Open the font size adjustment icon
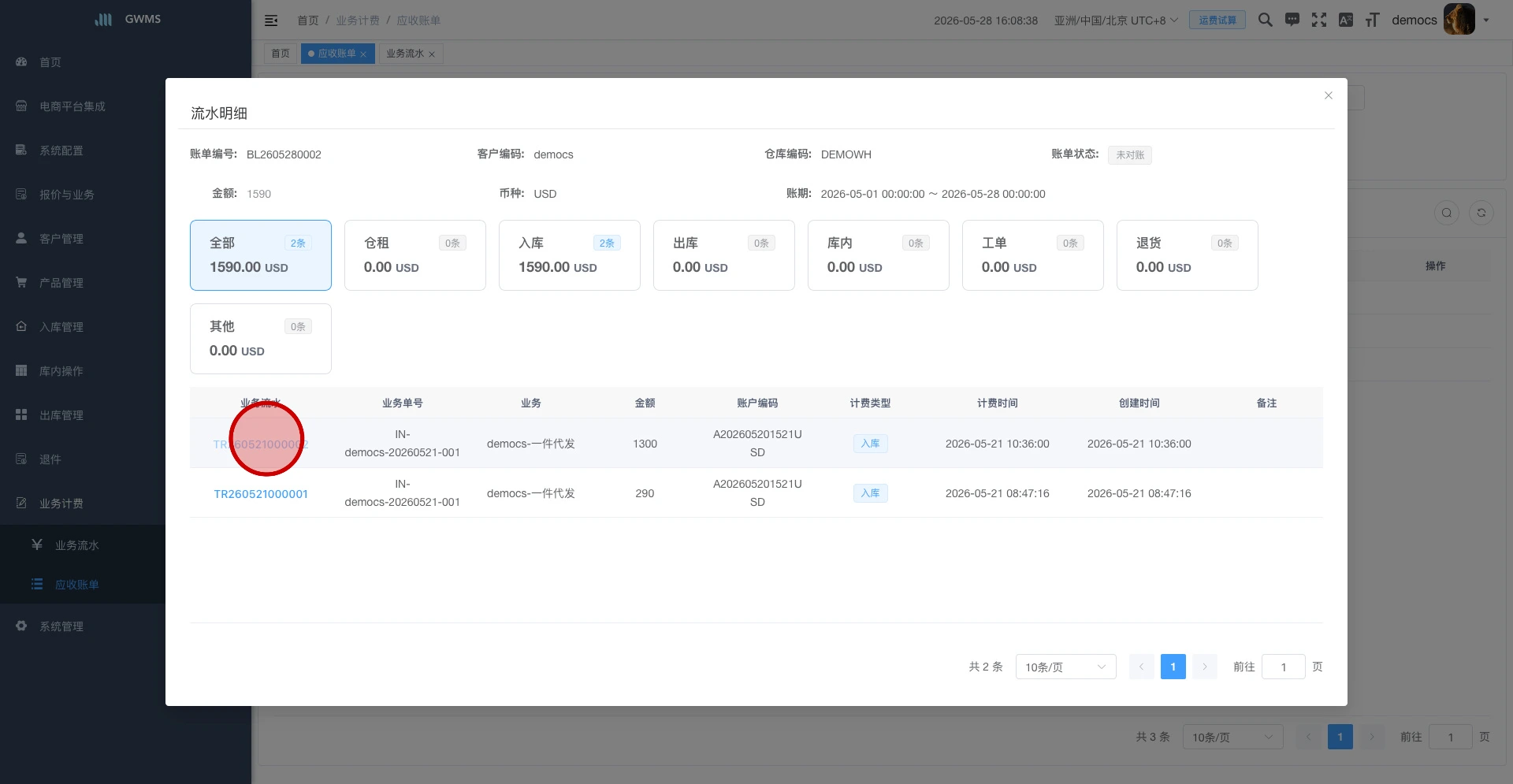This screenshot has height=784, width=1513. tap(1372, 20)
